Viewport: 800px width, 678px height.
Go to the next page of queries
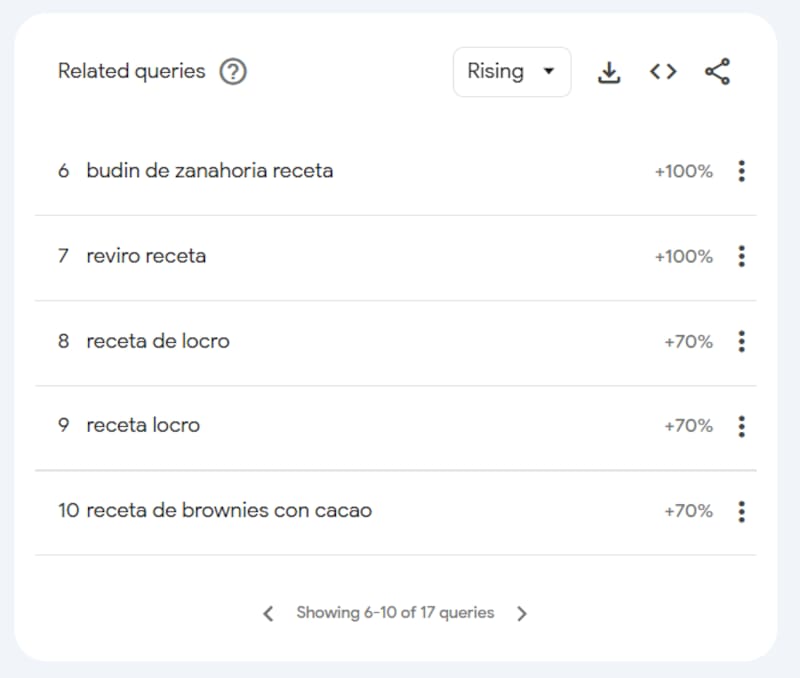521,613
